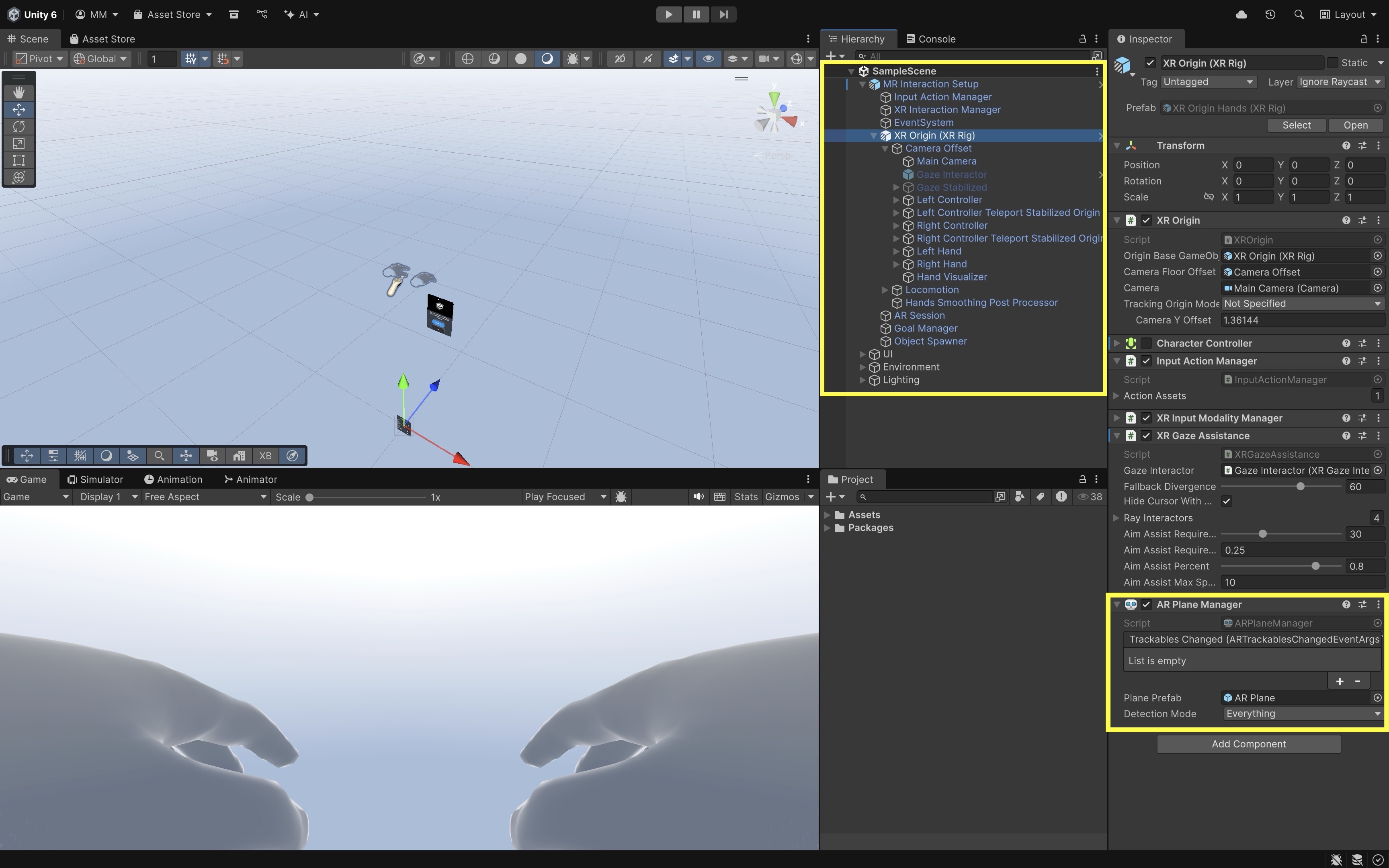The height and width of the screenshot is (868, 1389).
Task: Select the Rect transform tool
Action: pos(18,160)
